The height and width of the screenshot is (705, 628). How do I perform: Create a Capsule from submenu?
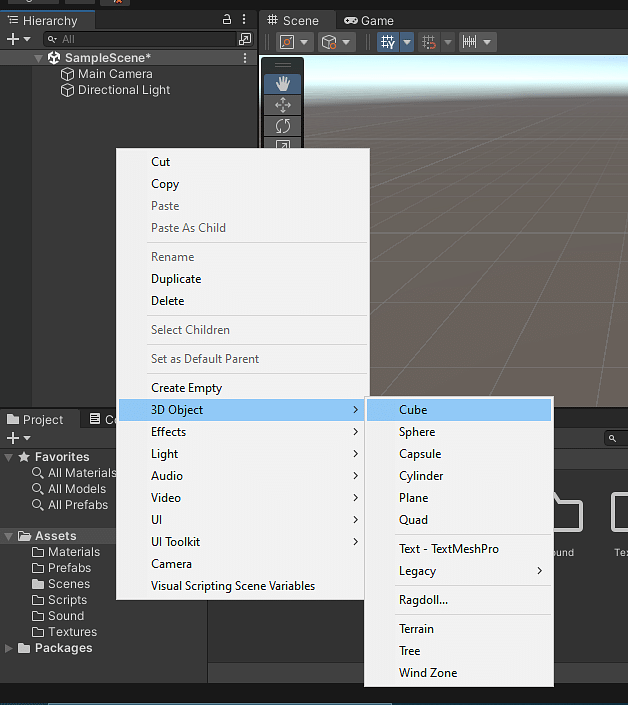point(459,454)
